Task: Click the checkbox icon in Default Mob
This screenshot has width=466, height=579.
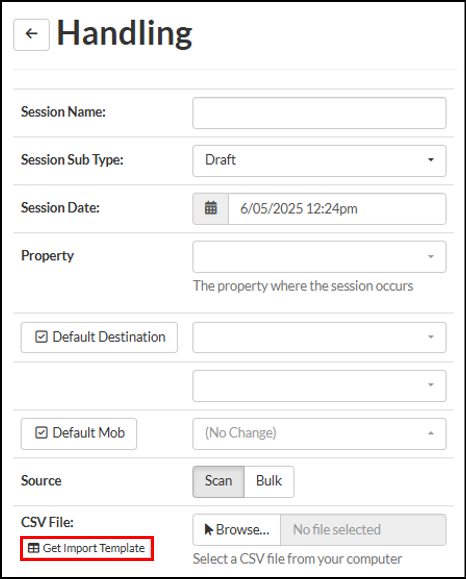Action: 41,433
